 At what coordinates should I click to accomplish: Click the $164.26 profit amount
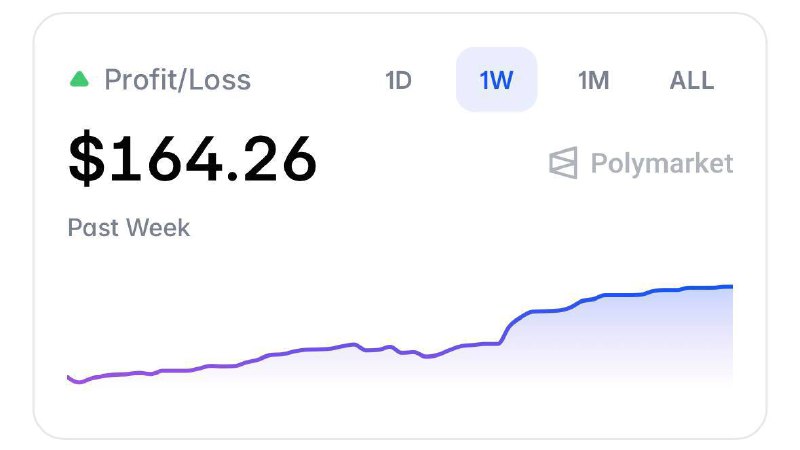(192, 157)
